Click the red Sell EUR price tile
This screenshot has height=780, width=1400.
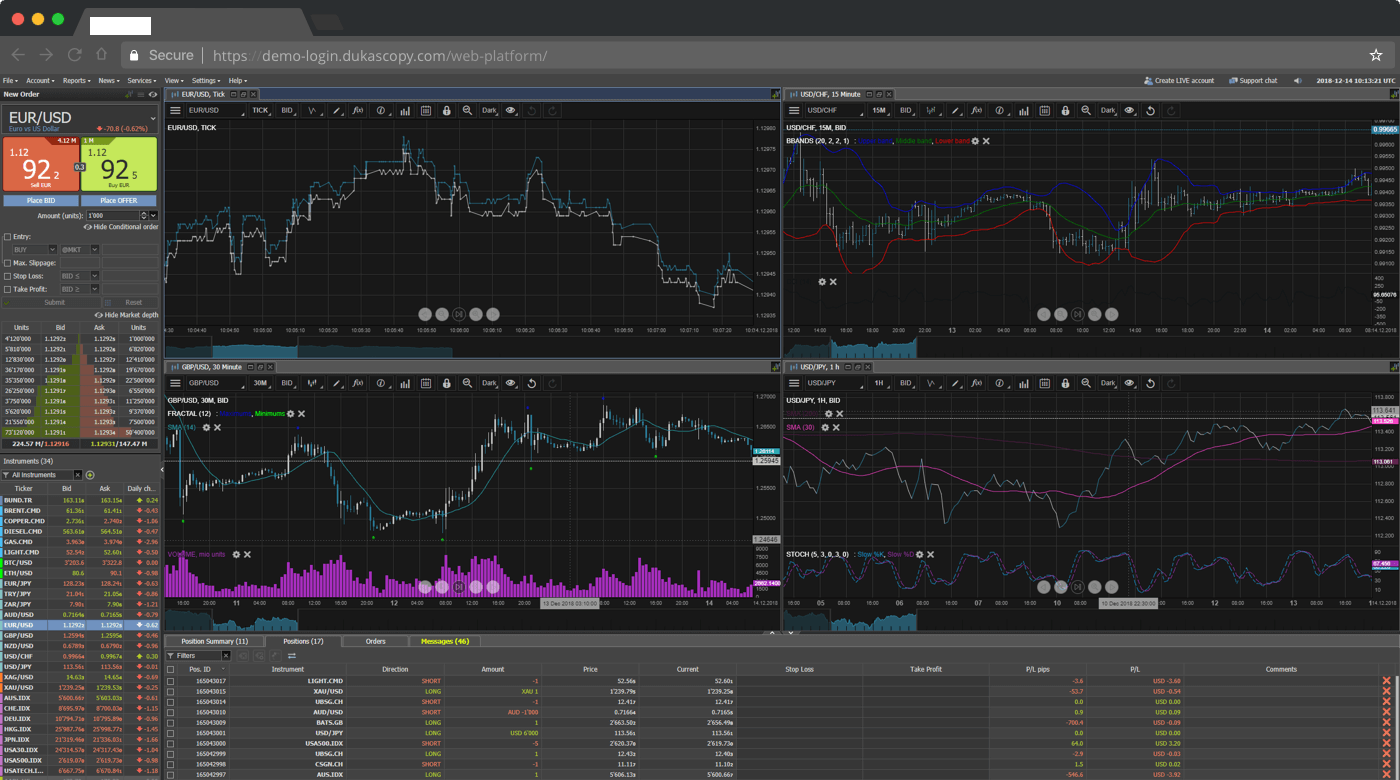click(41, 164)
